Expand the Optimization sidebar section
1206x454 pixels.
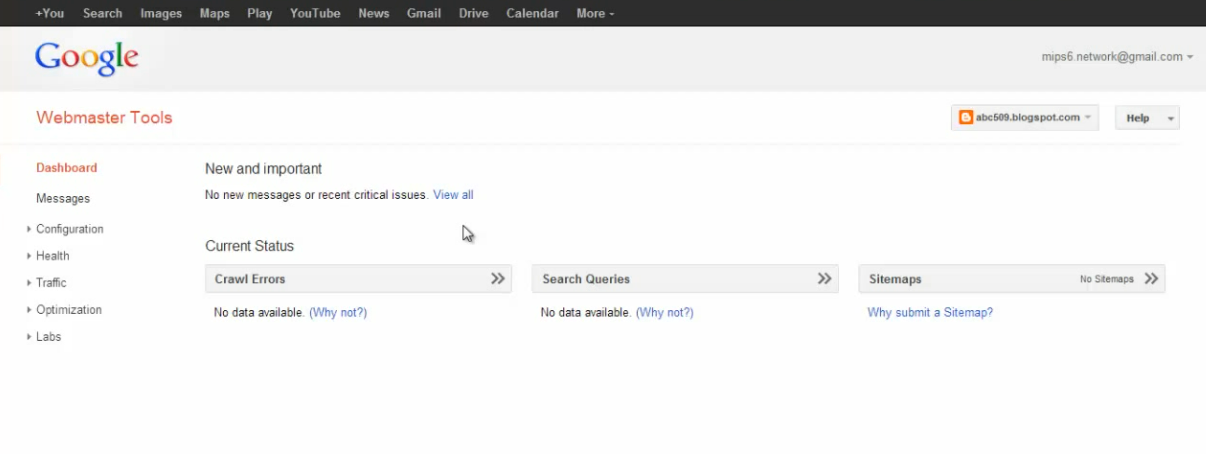coord(68,310)
